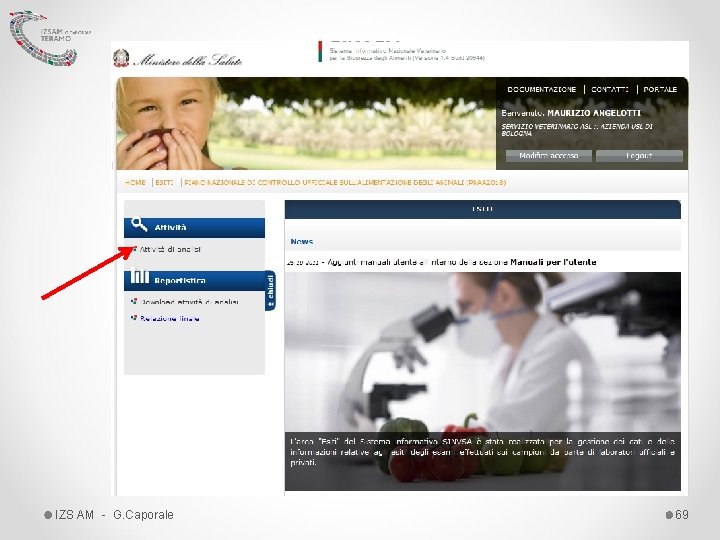
Task: Open Attività di analisi link
Action: click(170, 249)
